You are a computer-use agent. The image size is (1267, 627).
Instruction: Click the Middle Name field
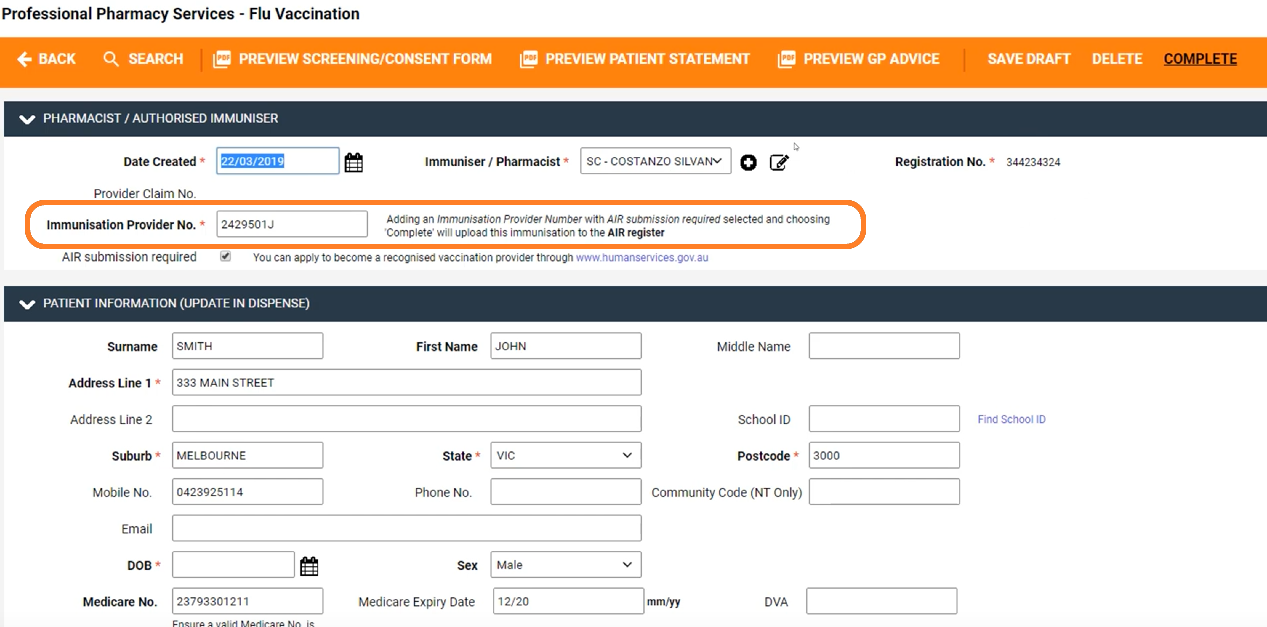pyautogui.click(x=884, y=346)
